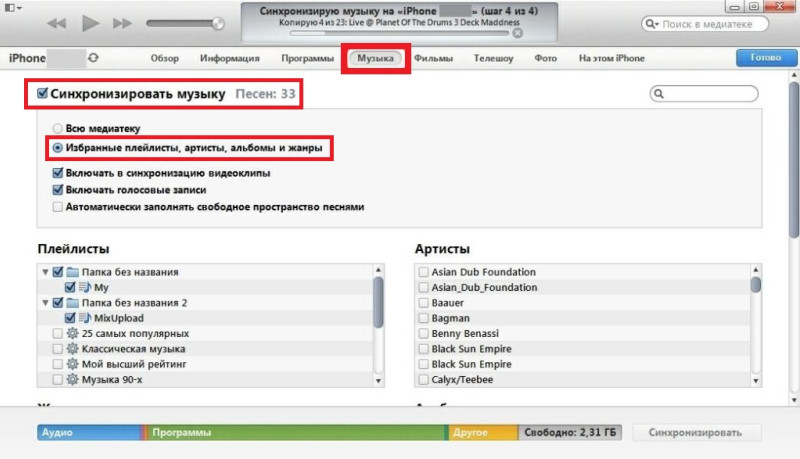Image resolution: width=800 pixels, height=459 pixels.
Task: Uncheck Синхронизировать музыку checkbox
Action: click(42, 93)
